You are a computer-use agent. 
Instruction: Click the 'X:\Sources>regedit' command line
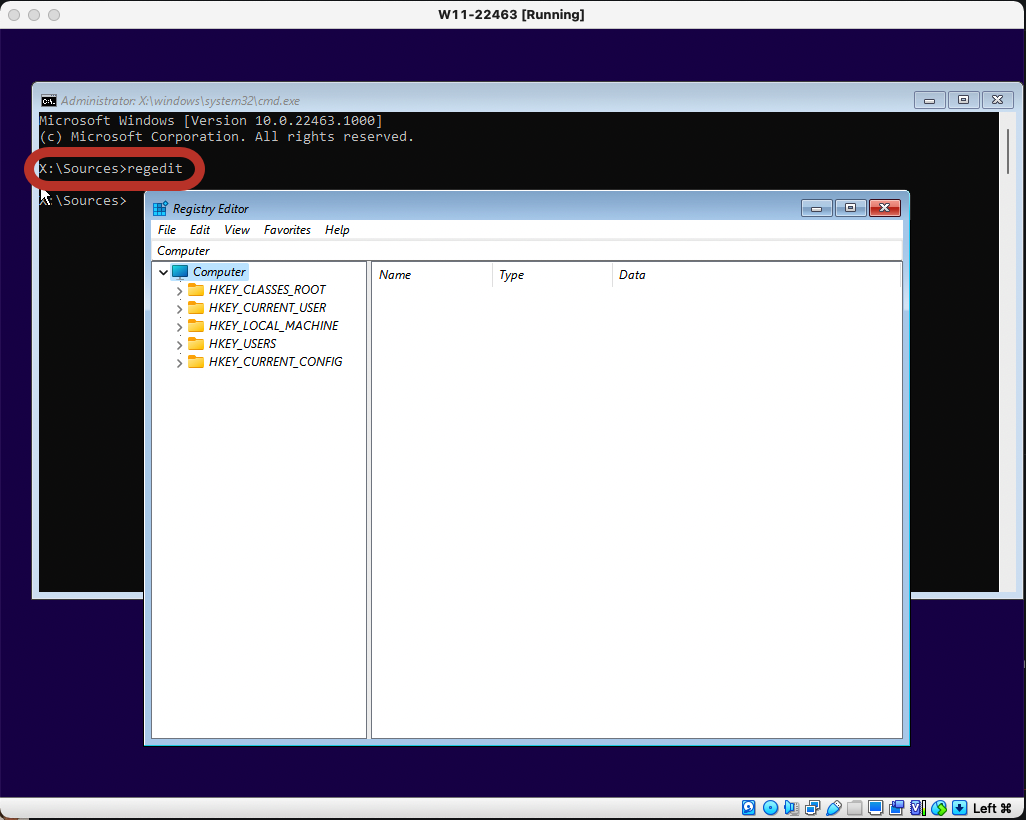111,169
